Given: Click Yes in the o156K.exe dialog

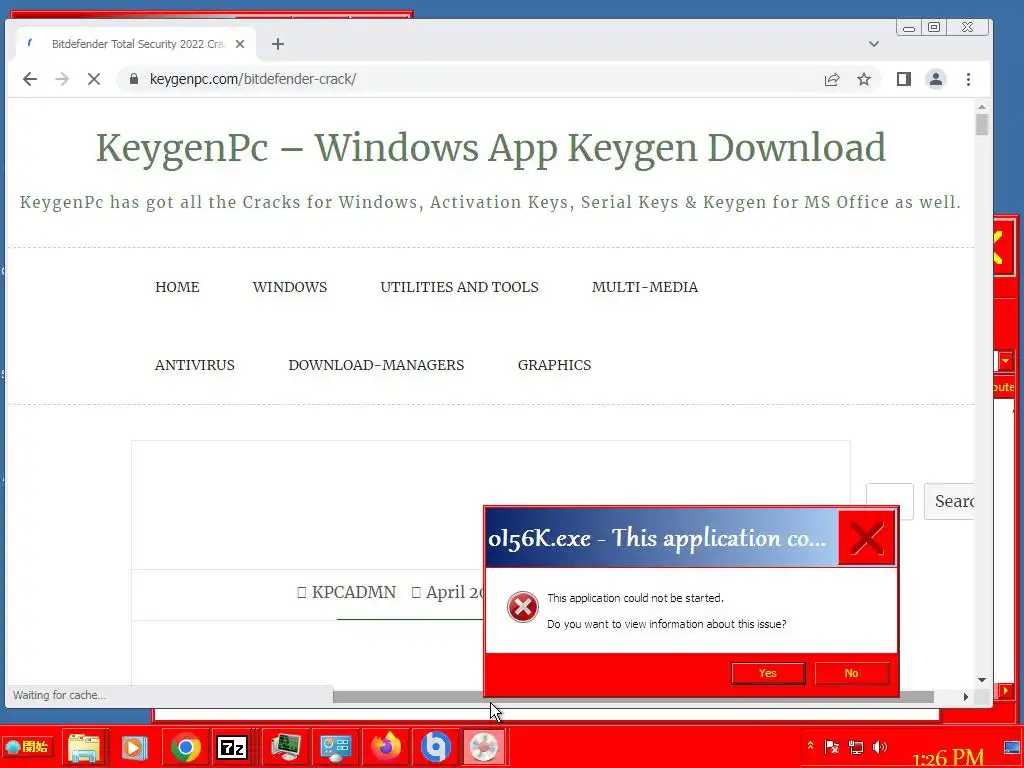Looking at the screenshot, I should (x=768, y=673).
